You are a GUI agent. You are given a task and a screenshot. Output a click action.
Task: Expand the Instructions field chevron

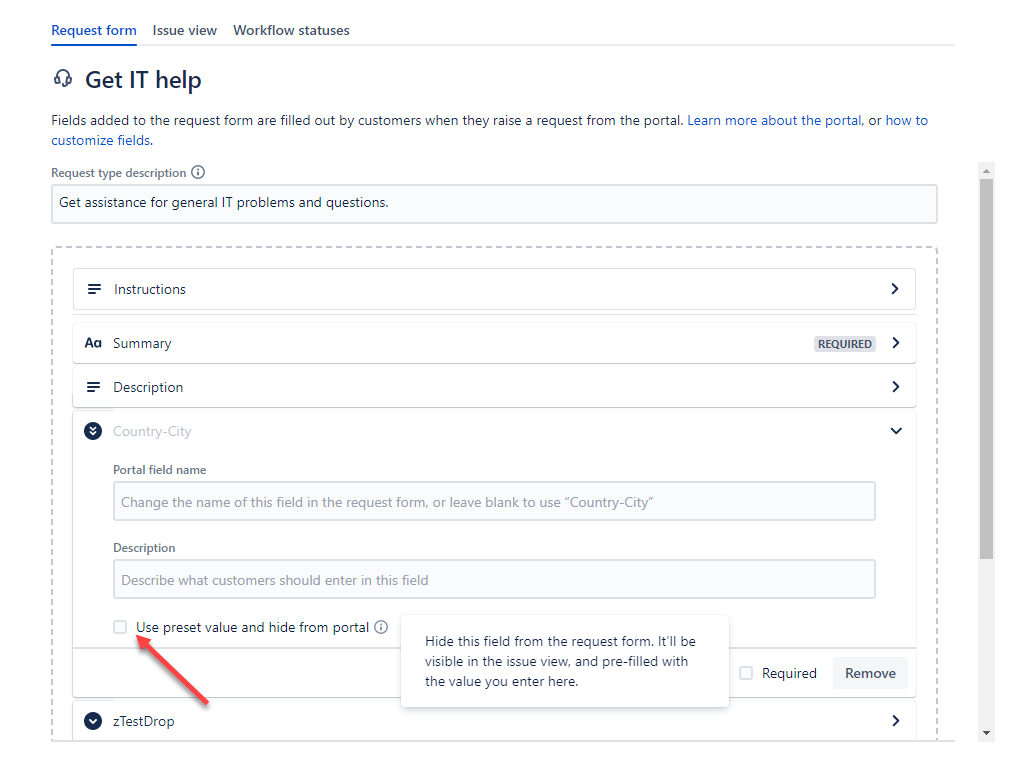pyautogui.click(x=895, y=289)
